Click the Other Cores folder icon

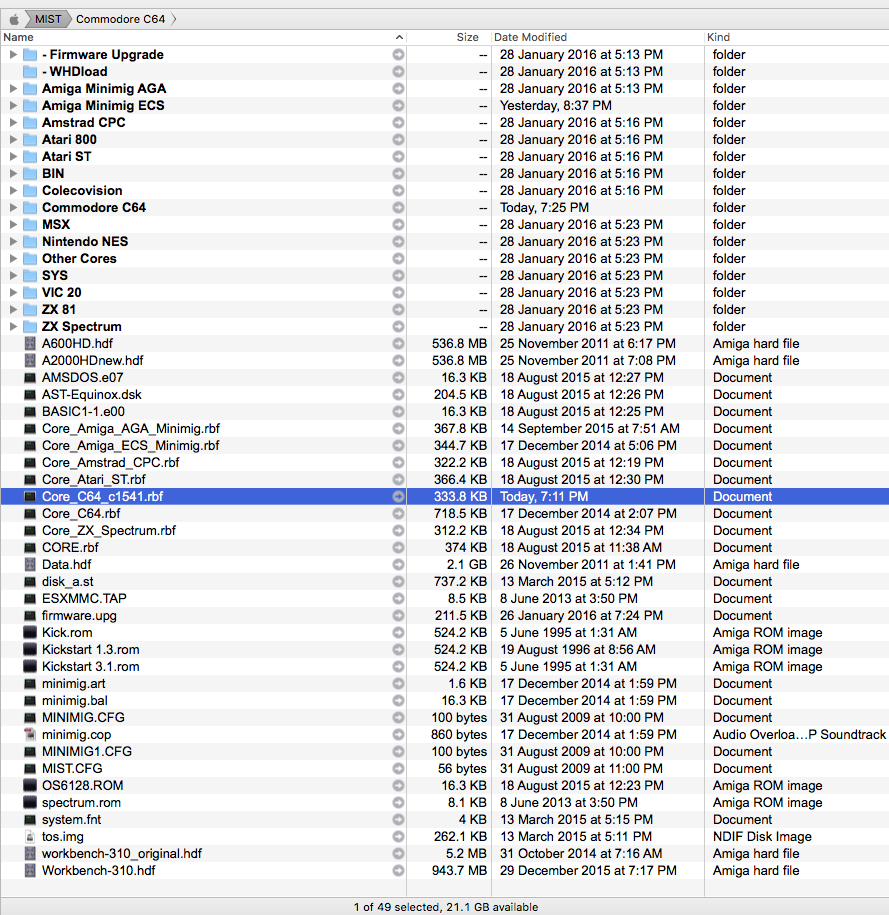pos(30,259)
